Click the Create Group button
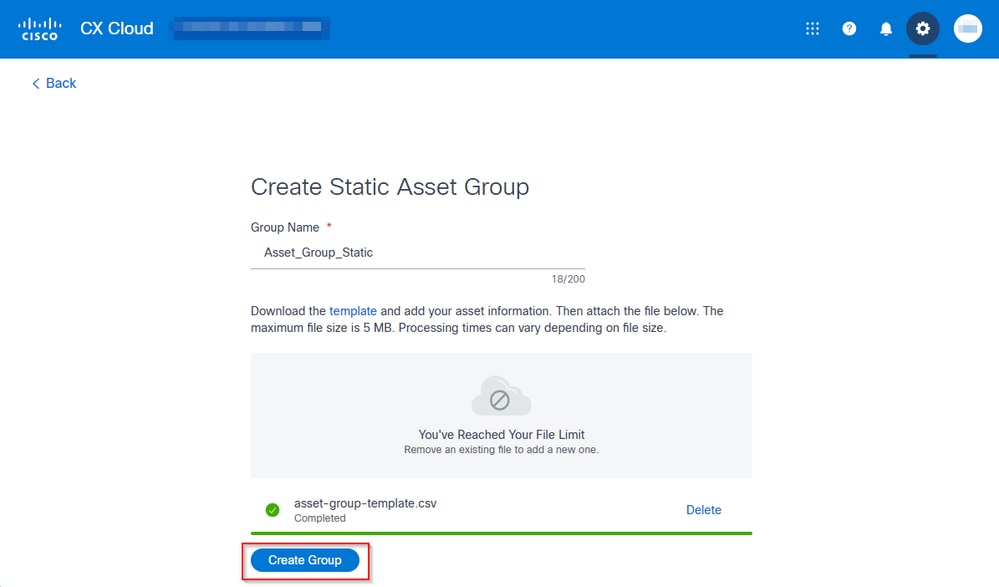Screen dimensions: 999x587 pos(305,560)
